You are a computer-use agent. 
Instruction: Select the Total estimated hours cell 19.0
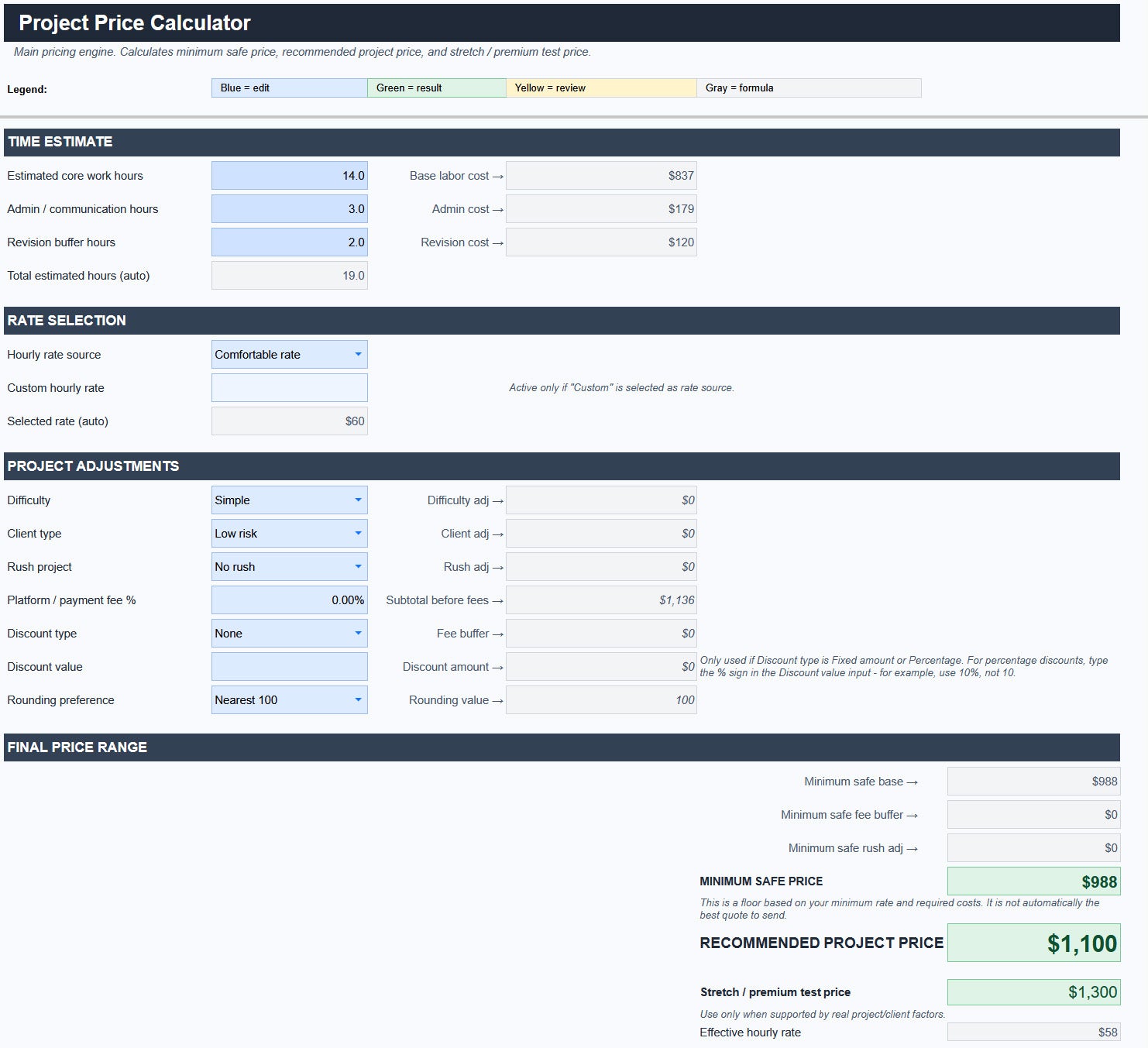tap(289, 276)
